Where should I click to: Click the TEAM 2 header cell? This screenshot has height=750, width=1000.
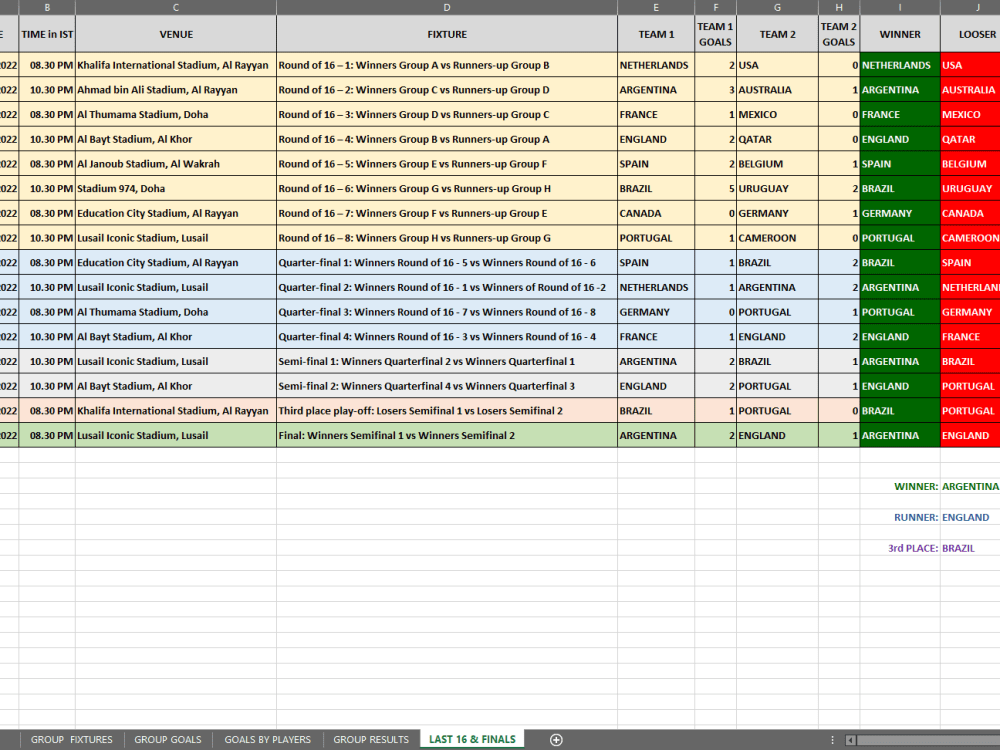tap(777, 34)
